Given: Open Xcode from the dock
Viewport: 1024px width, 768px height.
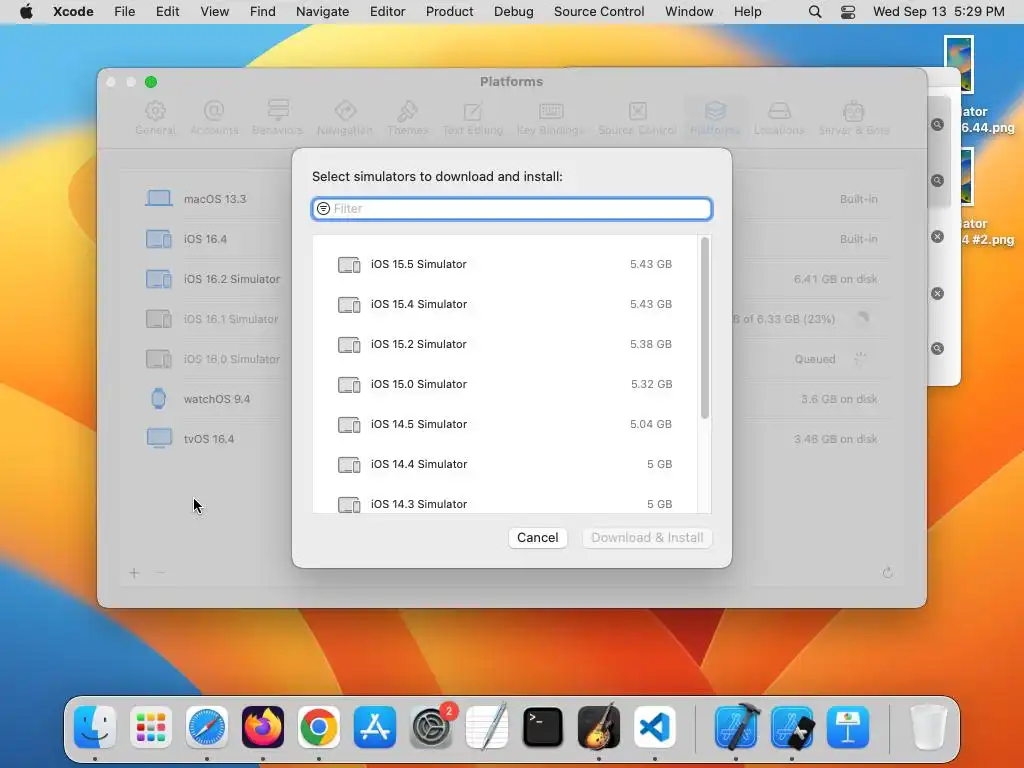Looking at the screenshot, I should (736, 727).
